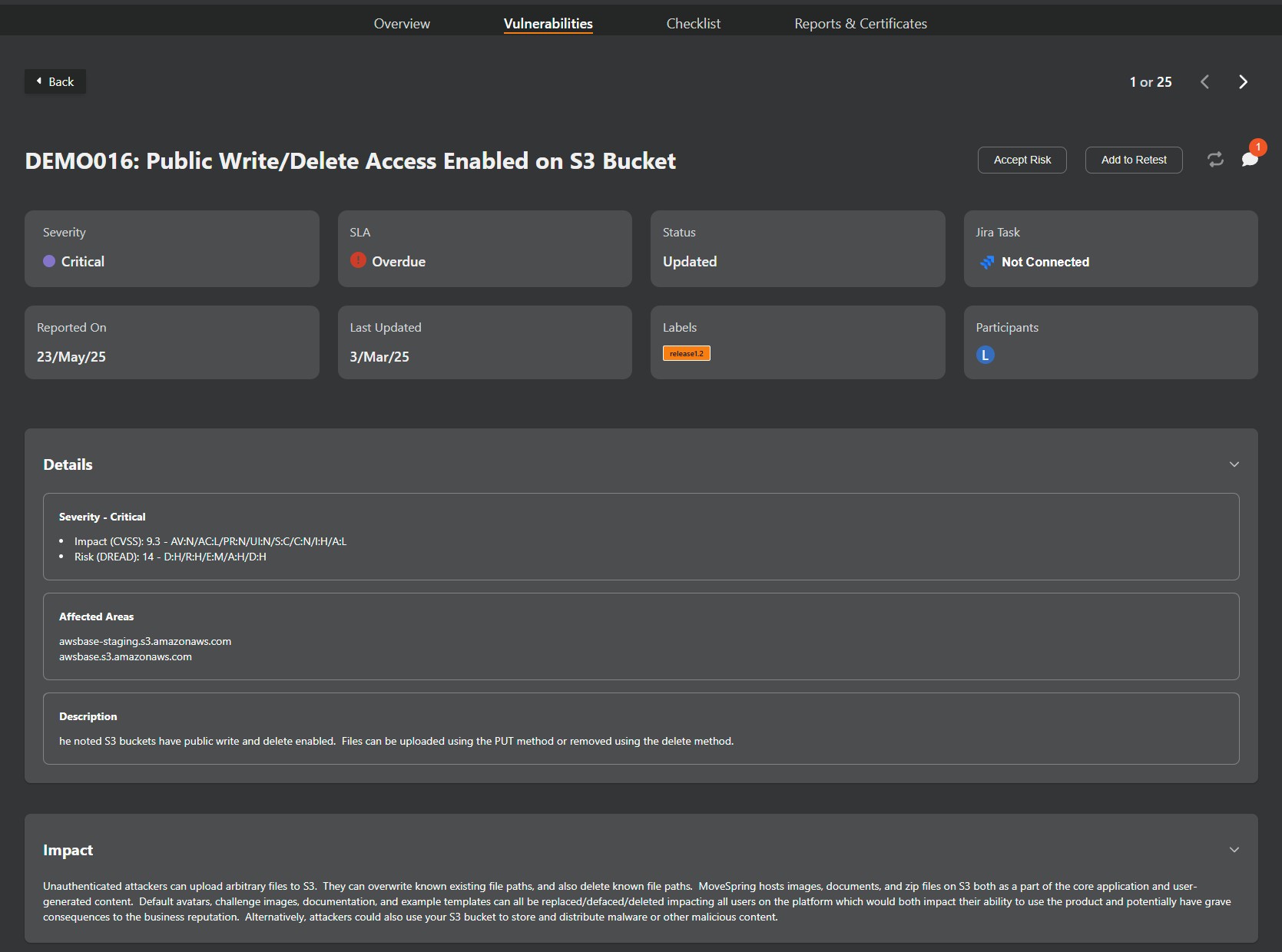Go to next vulnerability with right arrow
The width and height of the screenshot is (1282, 952).
click(1243, 82)
